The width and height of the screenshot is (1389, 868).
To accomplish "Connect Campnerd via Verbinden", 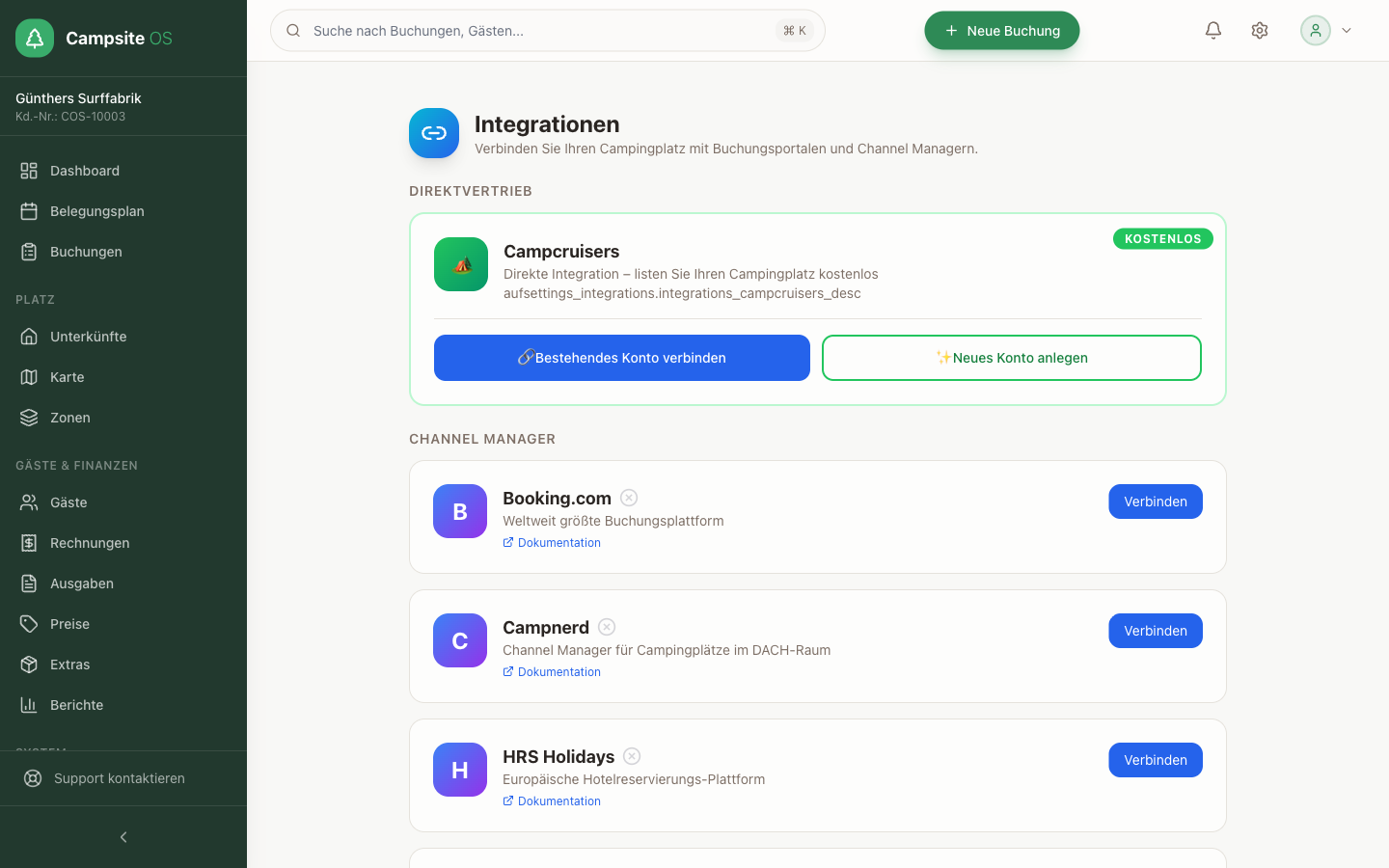I will [1156, 631].
